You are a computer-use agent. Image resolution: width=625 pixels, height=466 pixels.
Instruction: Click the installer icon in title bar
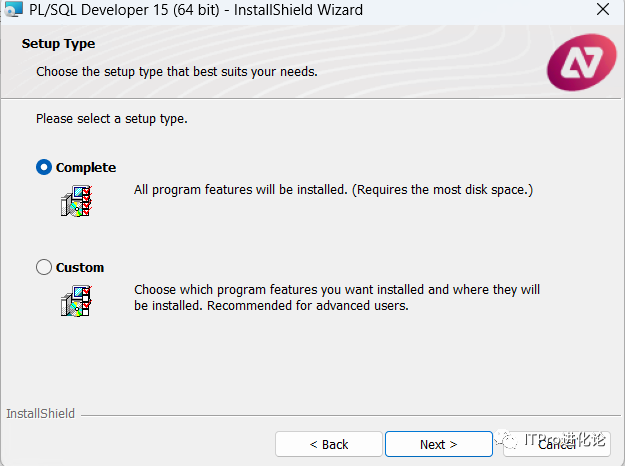13,9
